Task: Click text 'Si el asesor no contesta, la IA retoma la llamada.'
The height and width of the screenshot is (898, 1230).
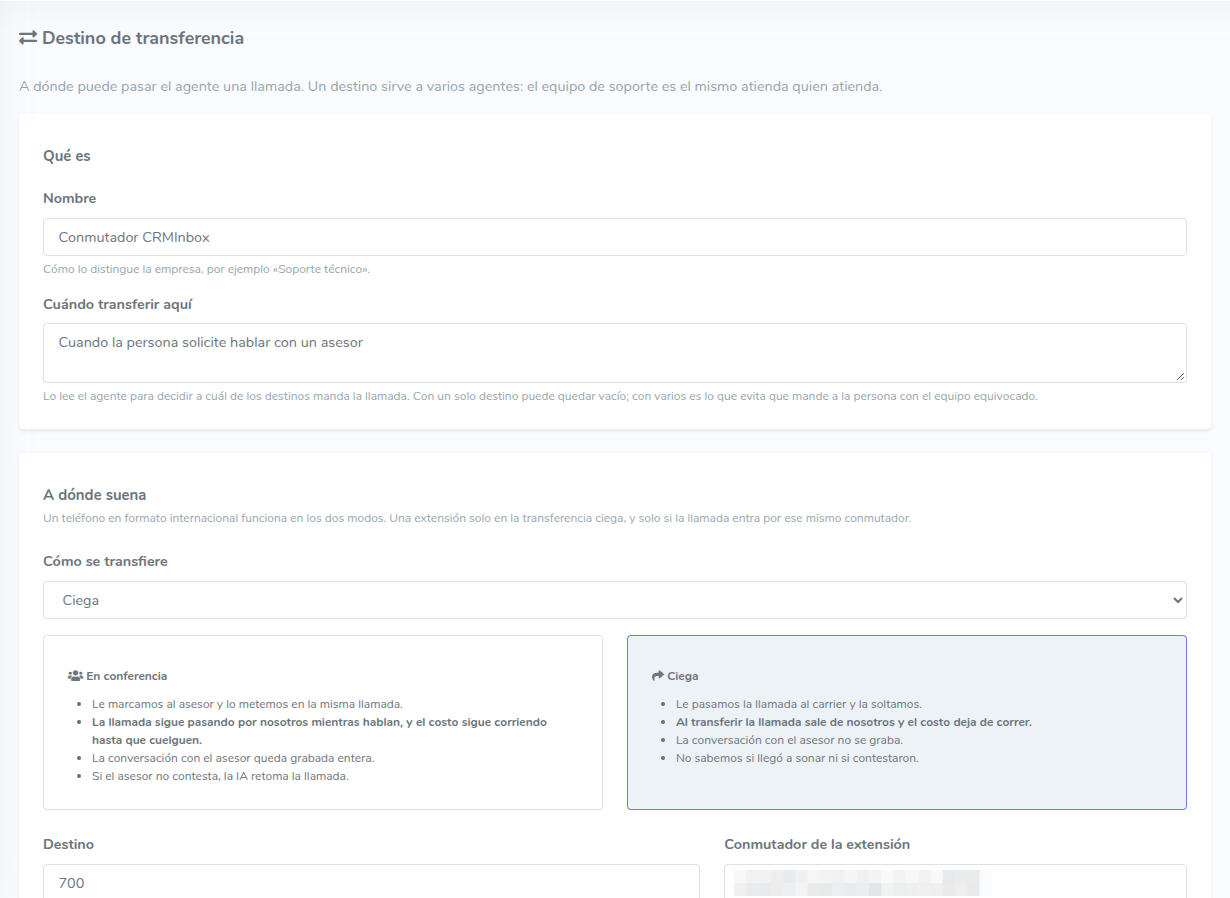Action: 220,776
